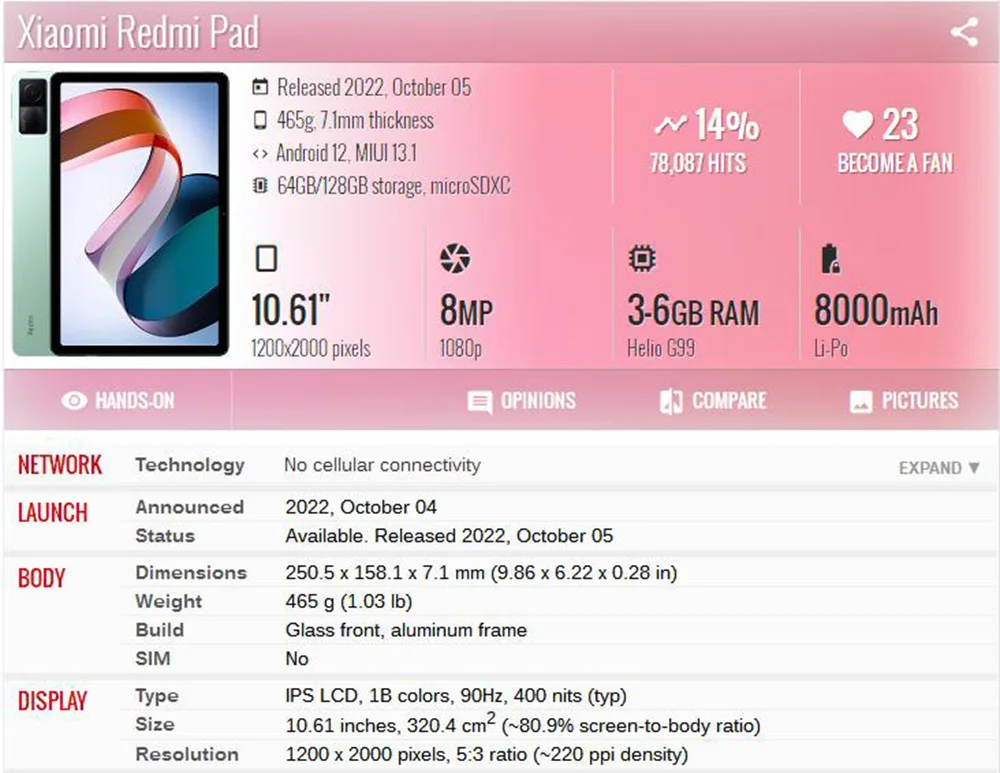Click "Android 12, MIUI 13.1" header text
This screenshot has width=1000, height=773.
tap(346, 153)
